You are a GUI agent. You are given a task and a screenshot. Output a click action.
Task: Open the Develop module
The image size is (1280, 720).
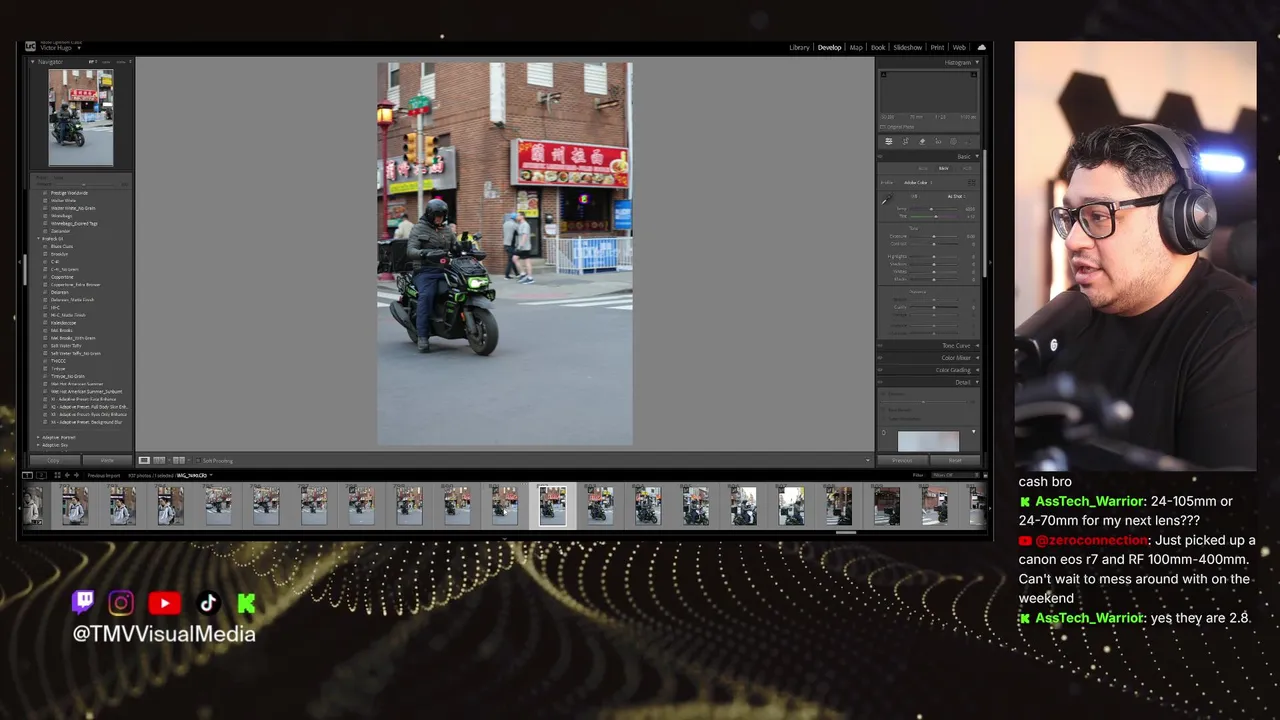(x=829, y=47)
